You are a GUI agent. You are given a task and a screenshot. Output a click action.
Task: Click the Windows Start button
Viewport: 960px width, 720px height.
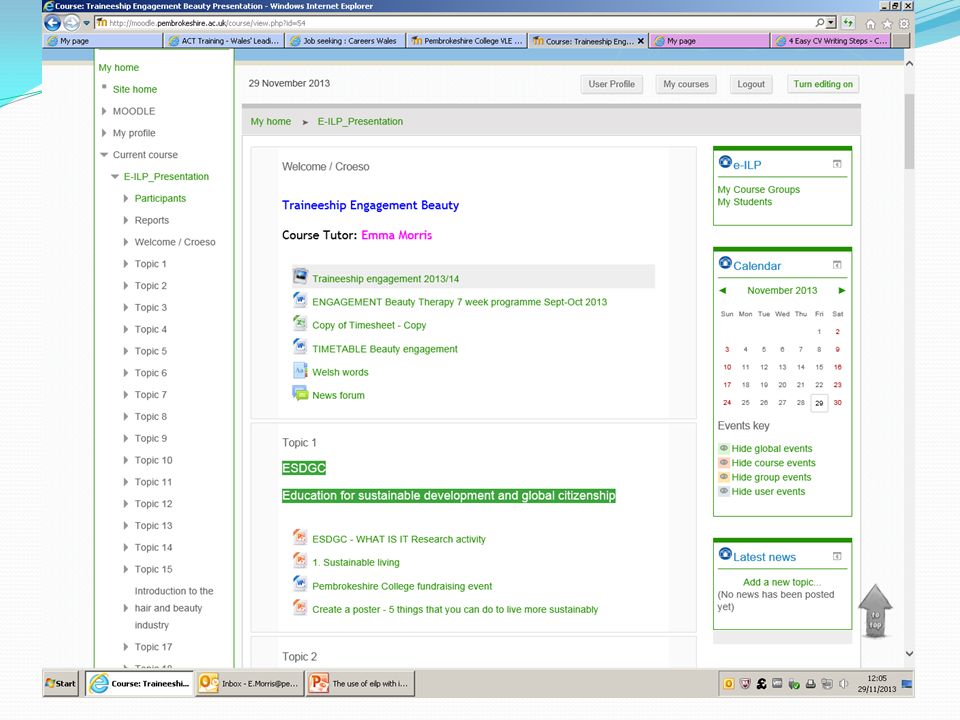point(61,683)
